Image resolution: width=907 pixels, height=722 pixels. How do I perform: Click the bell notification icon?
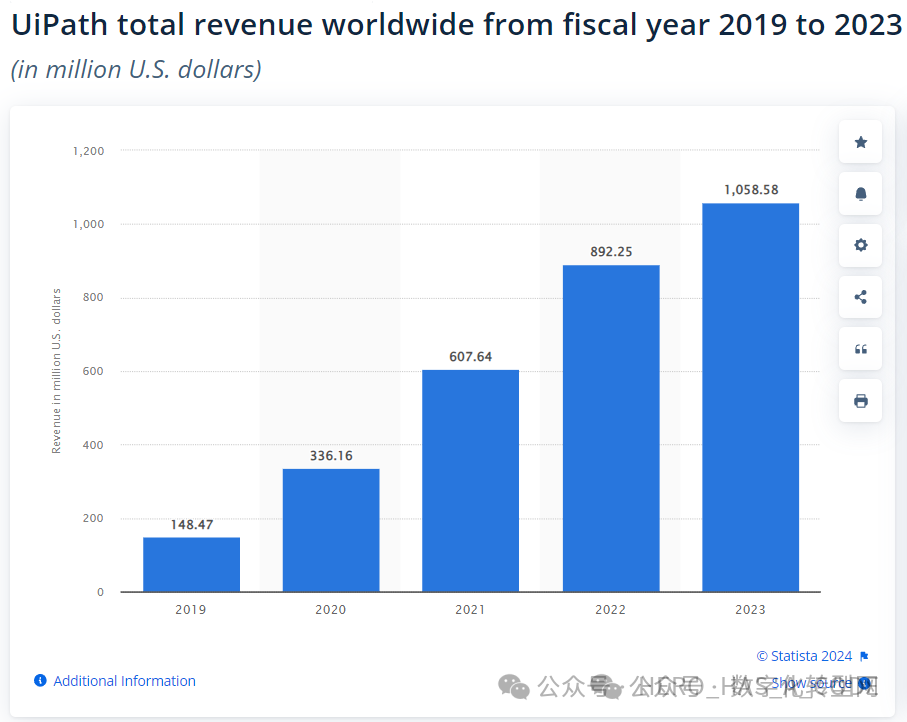click(x=860, y=194)
